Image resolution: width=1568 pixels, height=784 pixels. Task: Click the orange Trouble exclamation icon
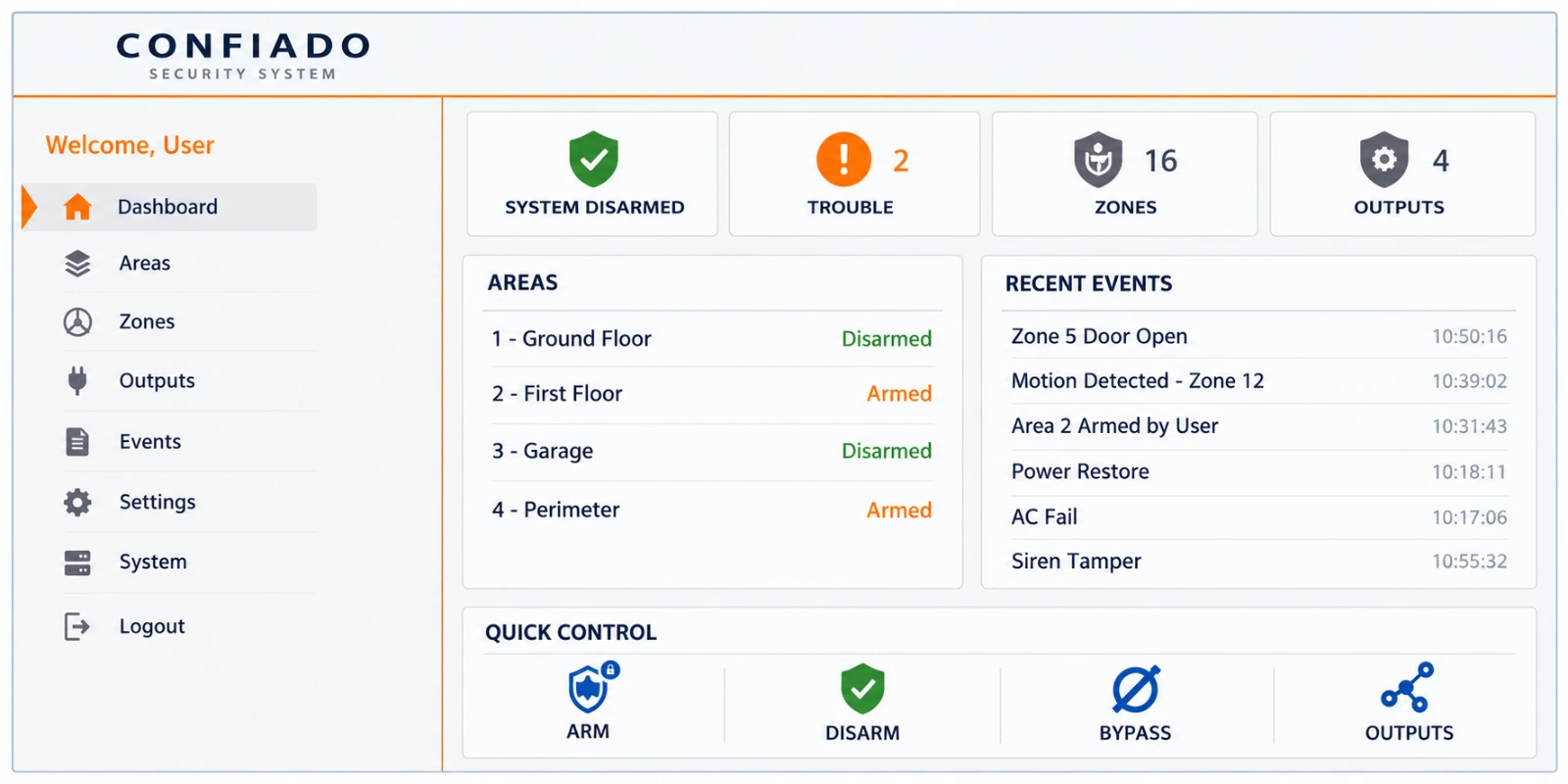click(x=844, y=160)
